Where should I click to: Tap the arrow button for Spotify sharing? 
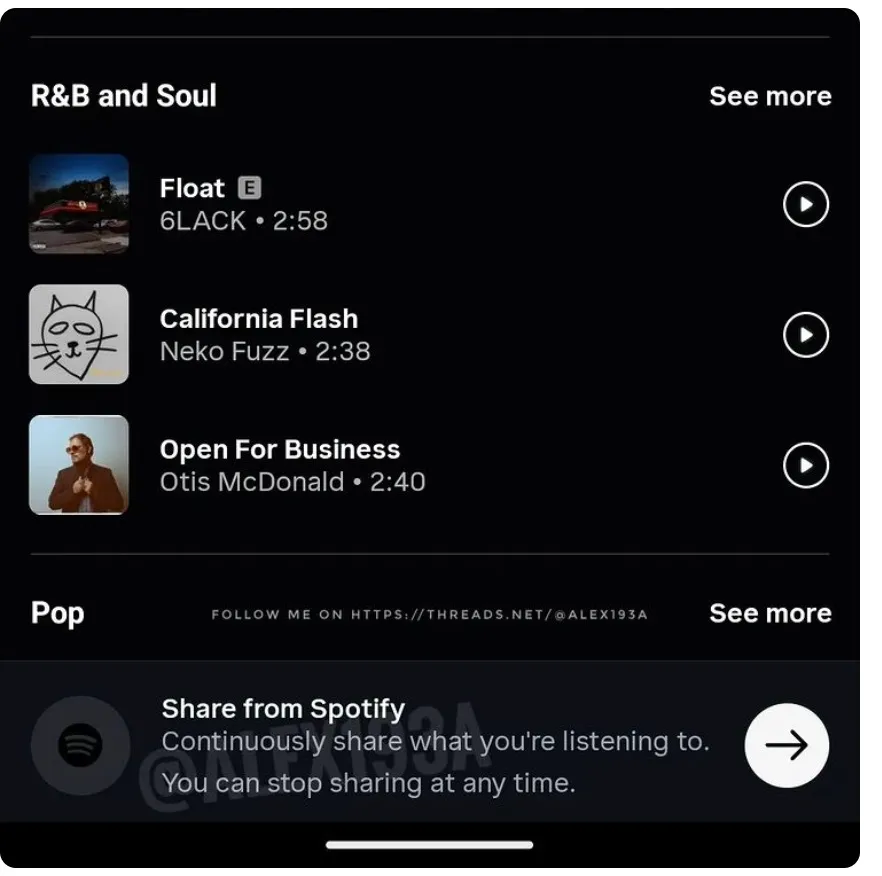(787, 746)
